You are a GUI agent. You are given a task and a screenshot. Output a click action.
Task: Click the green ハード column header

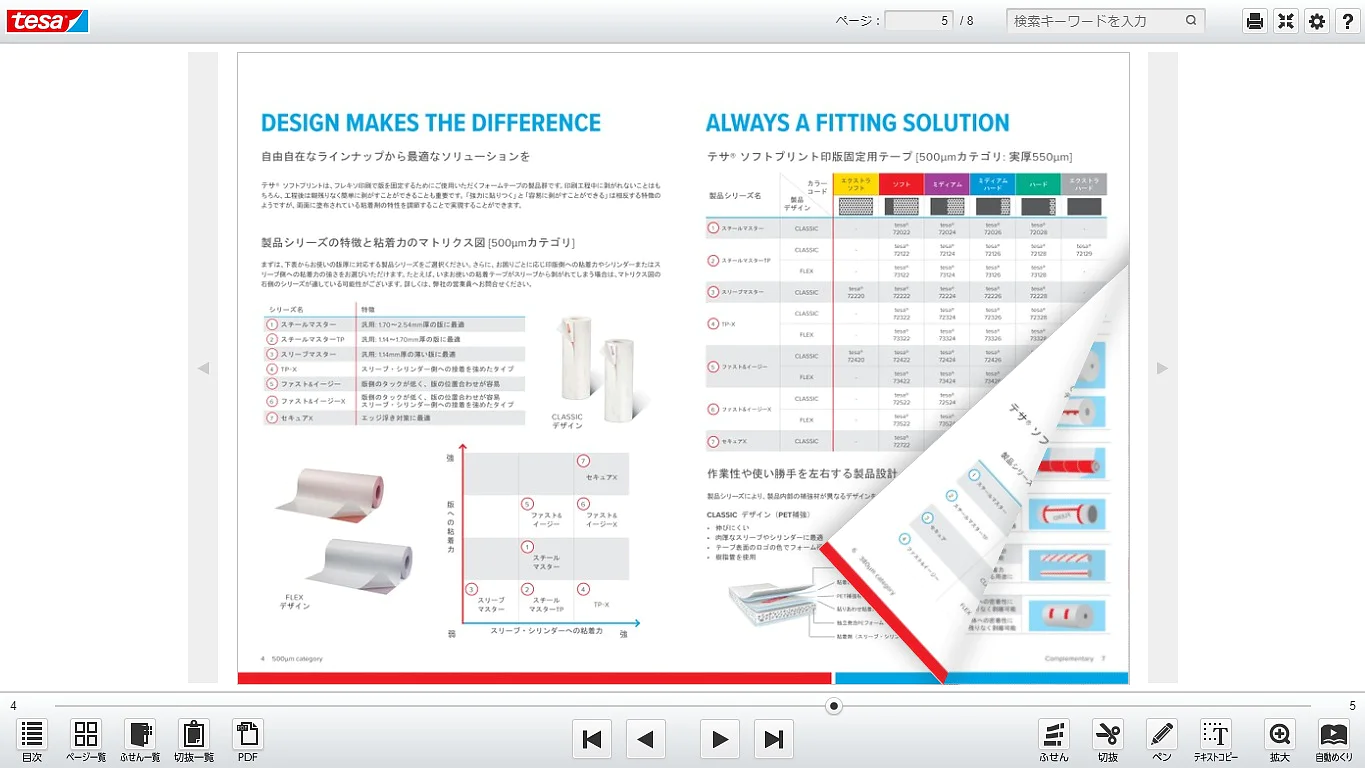click(x=1039, y=184)
